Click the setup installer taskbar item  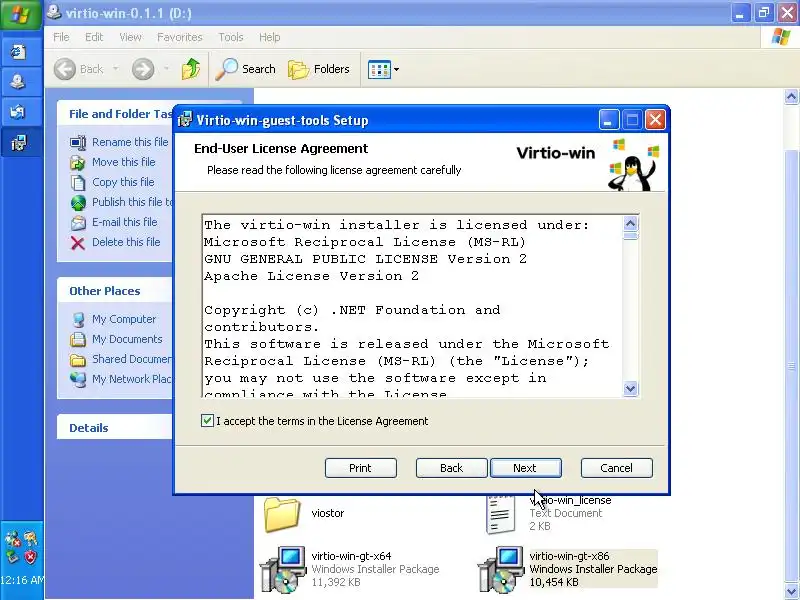pyautogui.click(x=18, y=143)
